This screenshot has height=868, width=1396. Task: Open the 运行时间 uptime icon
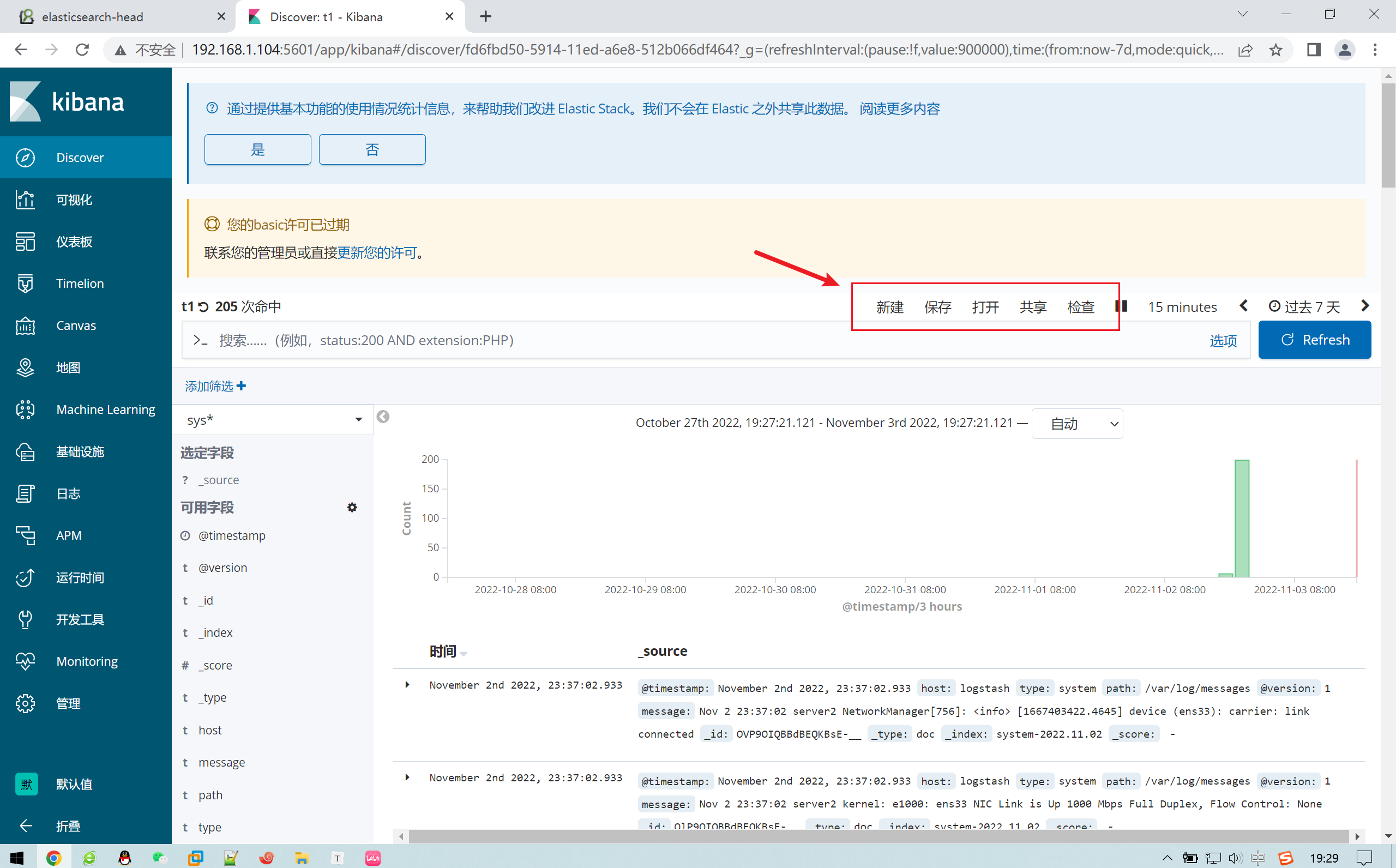(x=25, y=577)
